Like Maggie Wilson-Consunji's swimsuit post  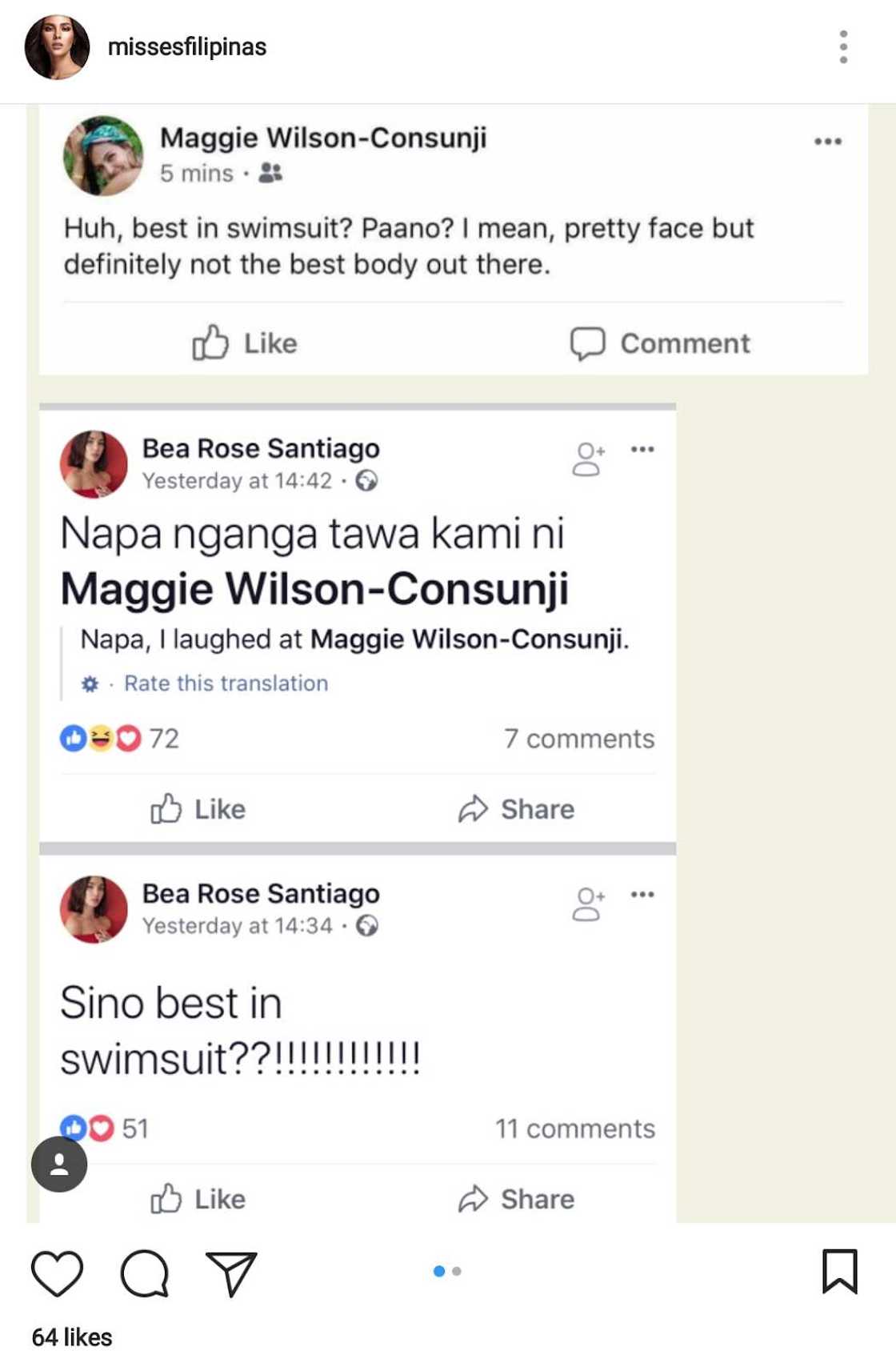point(245,343)
